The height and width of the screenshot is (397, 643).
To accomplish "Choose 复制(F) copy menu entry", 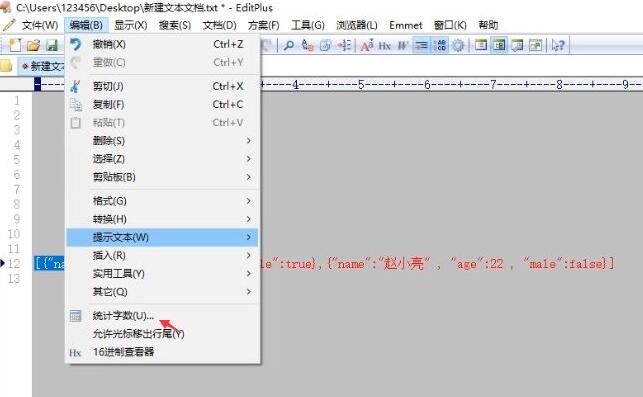I will (163, 105).
